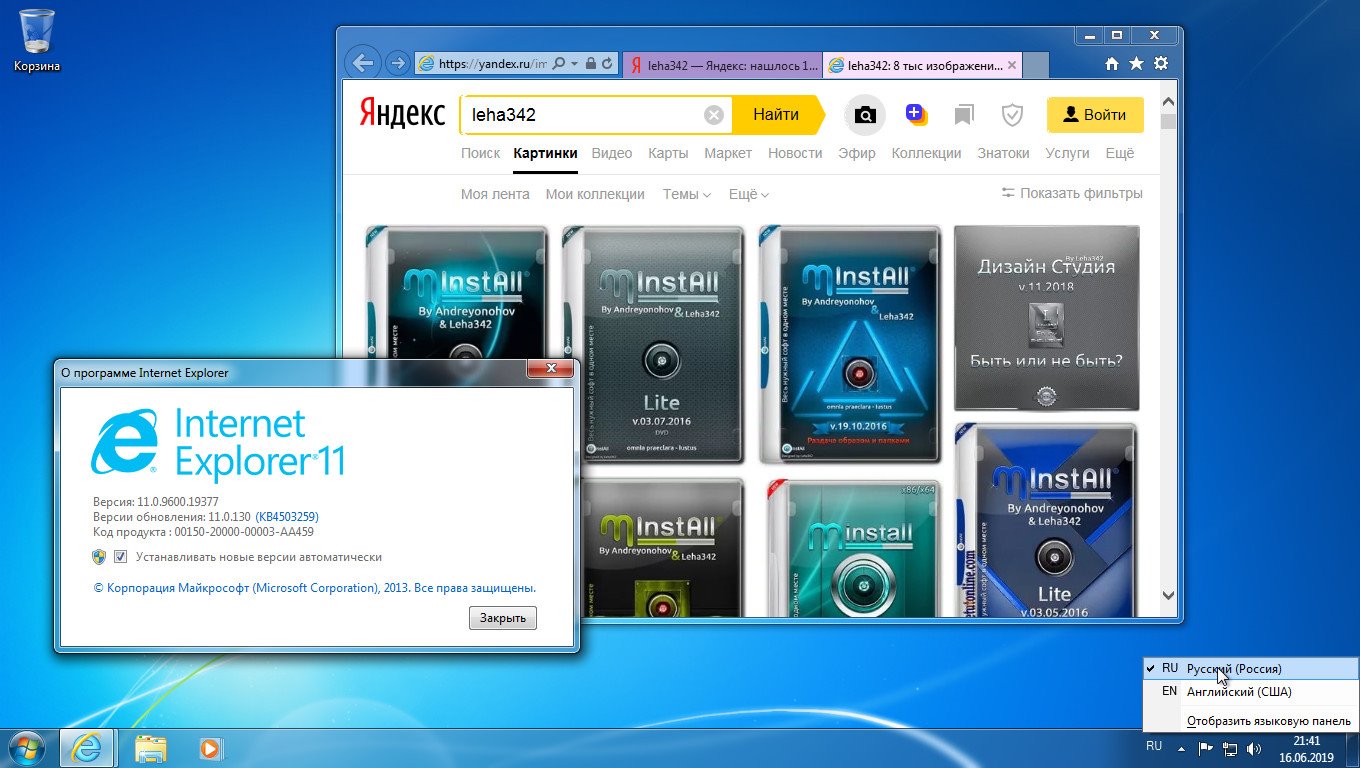Click Закрыть in the About dialog
Viewport: 1360px width, 768px height.
tap(503, 618)
